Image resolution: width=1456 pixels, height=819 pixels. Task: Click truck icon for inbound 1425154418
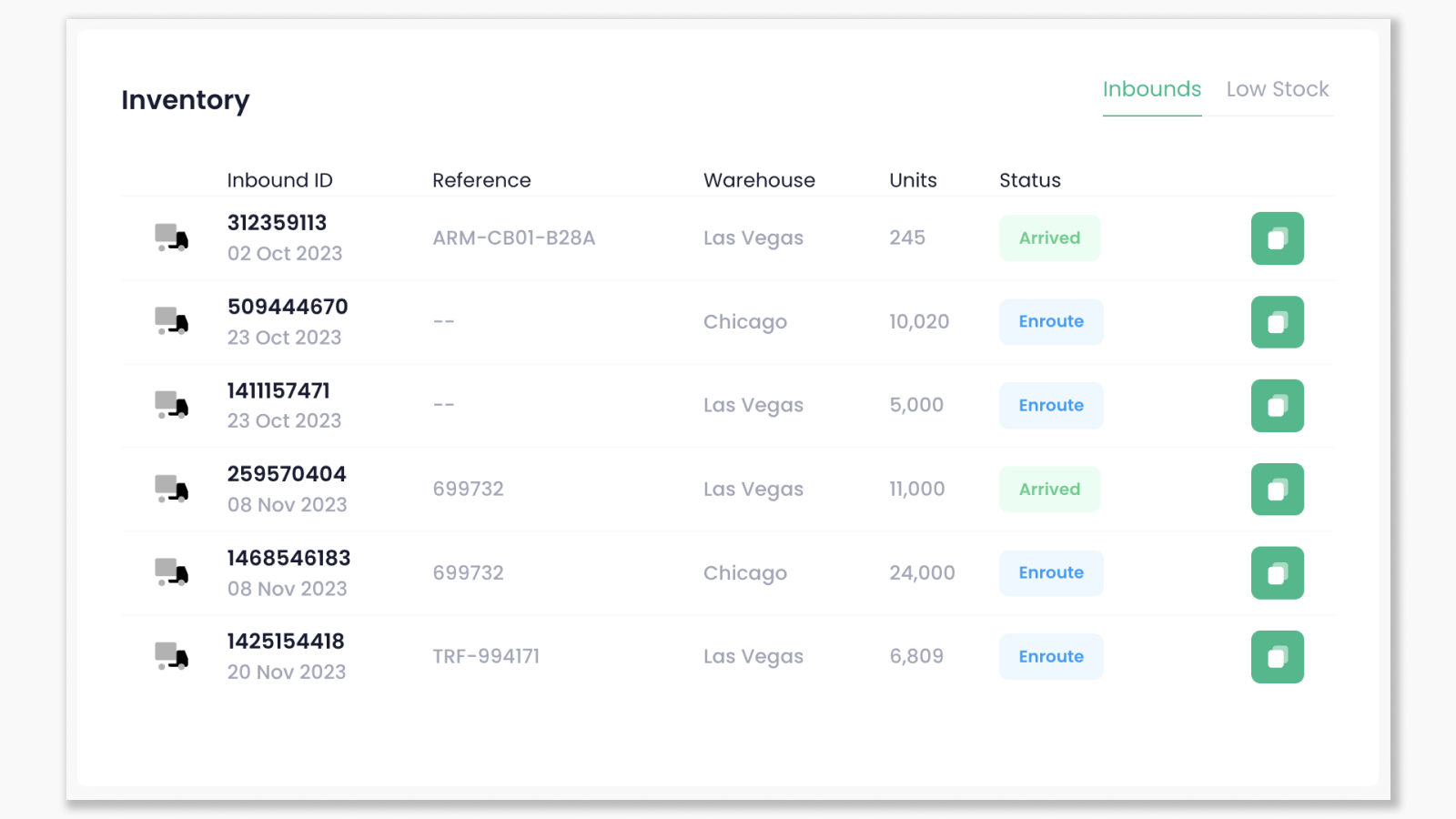[171, 656]
